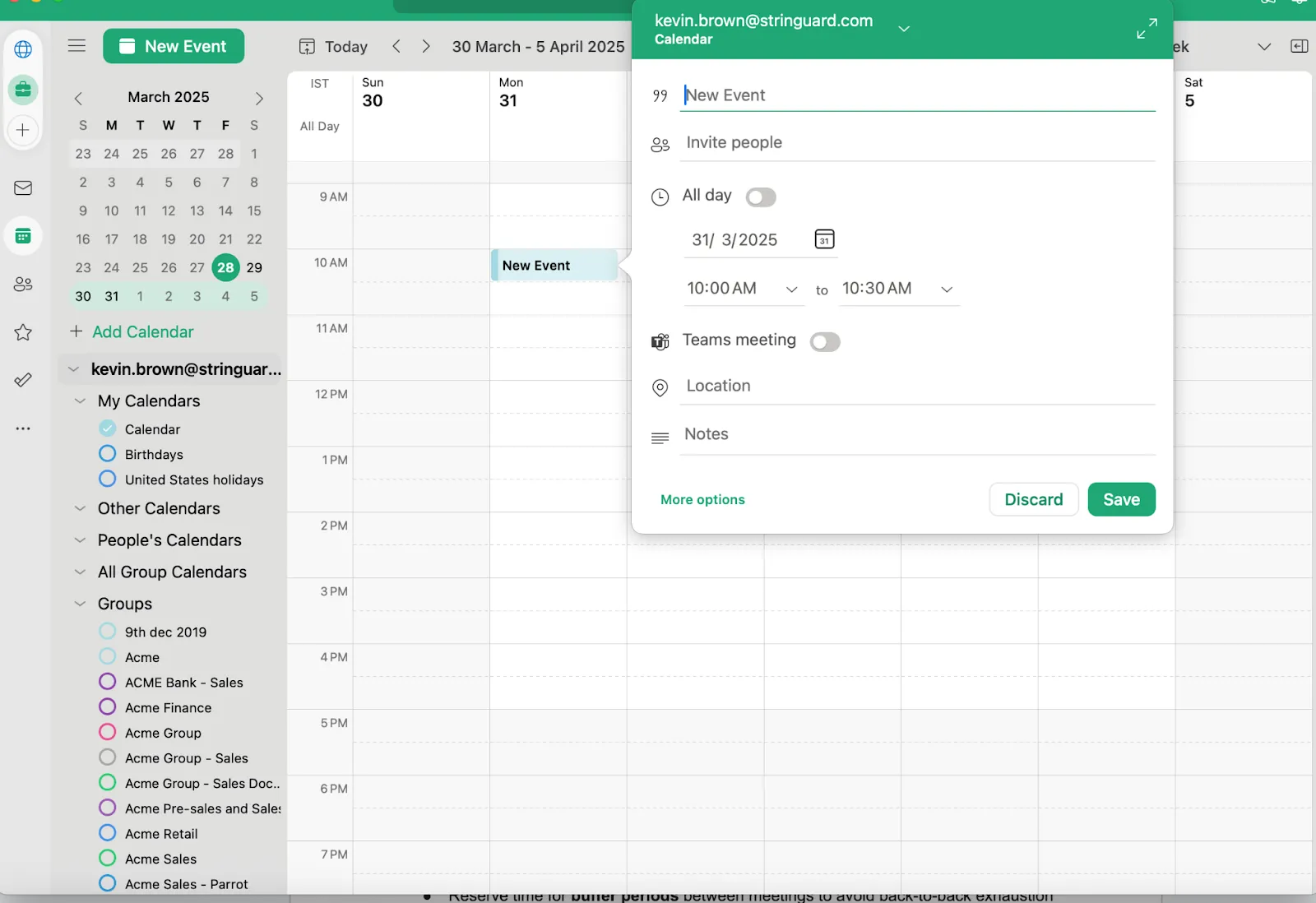
Task: Toggle the All day switch
Action: click(x=761, y=197)
